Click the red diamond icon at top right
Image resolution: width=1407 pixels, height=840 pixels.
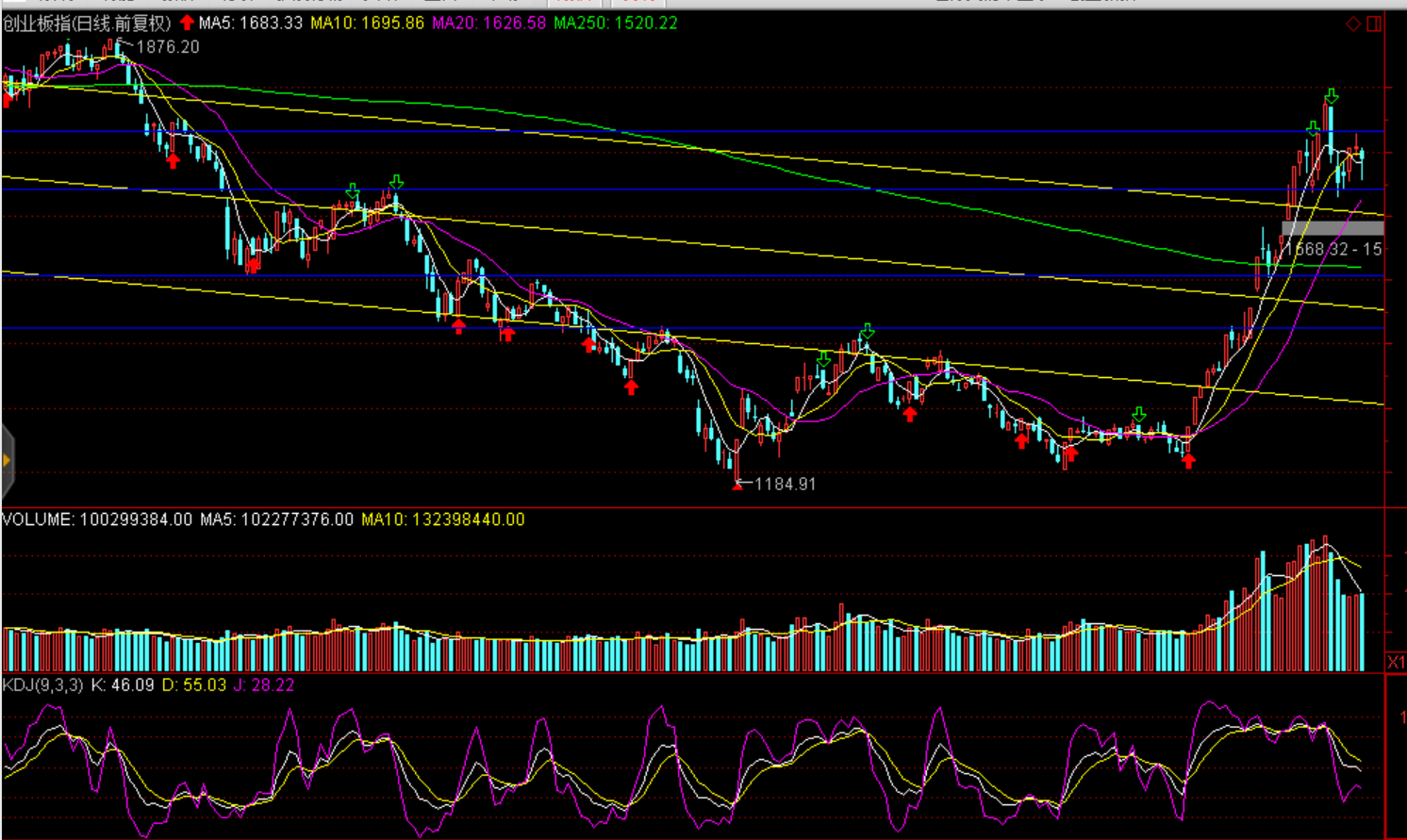coord(1352,24)
